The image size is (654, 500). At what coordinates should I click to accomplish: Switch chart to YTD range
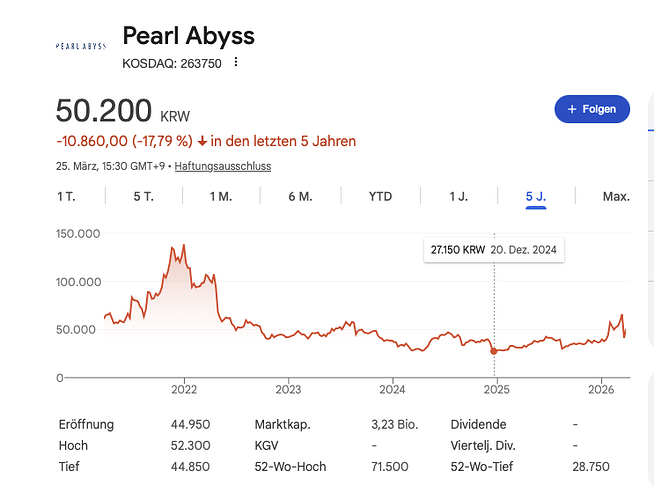tap(380, 196)
